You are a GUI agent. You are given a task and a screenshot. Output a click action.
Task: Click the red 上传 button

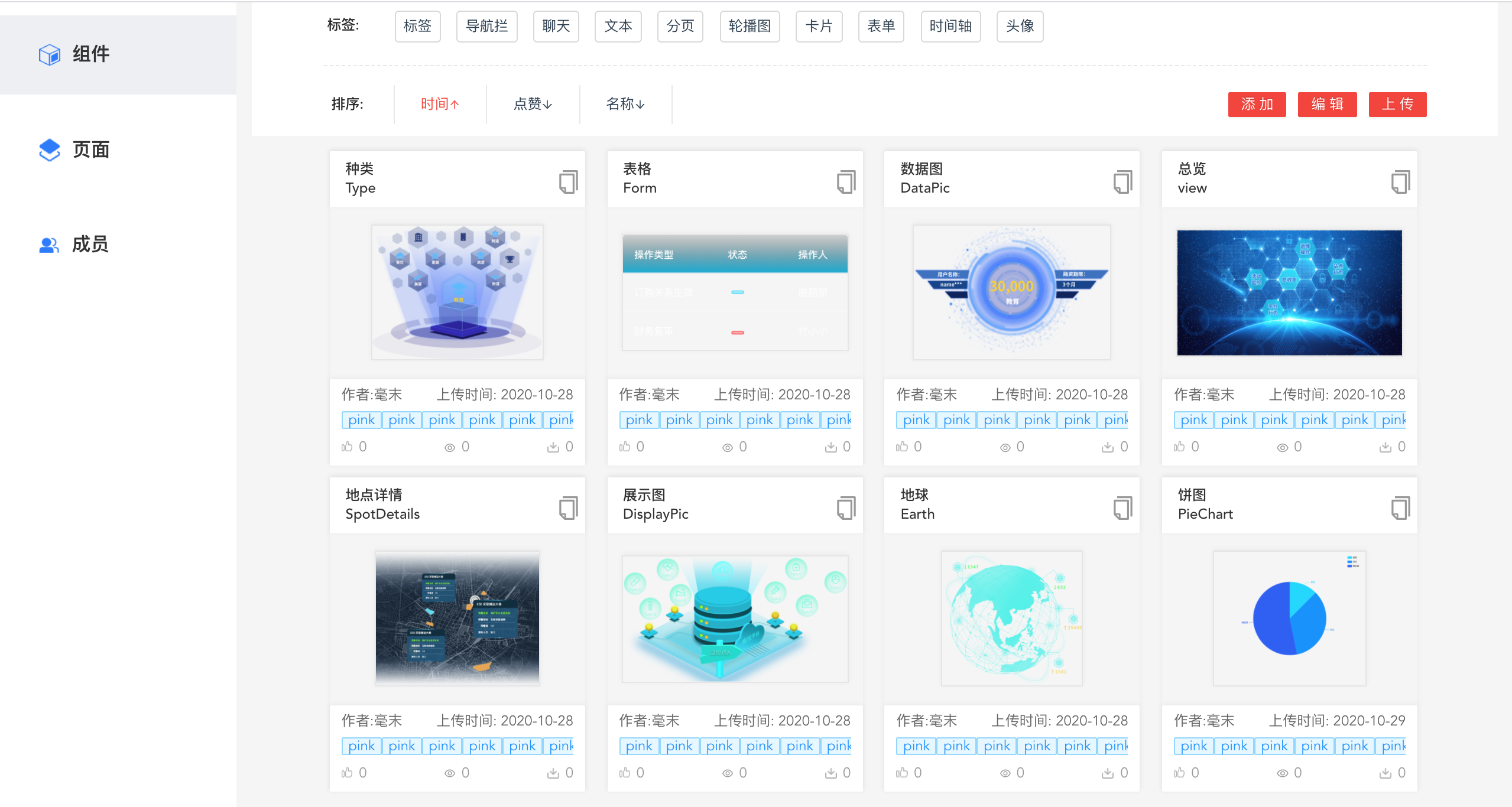pyautogui.click(x=1397, y=105)
